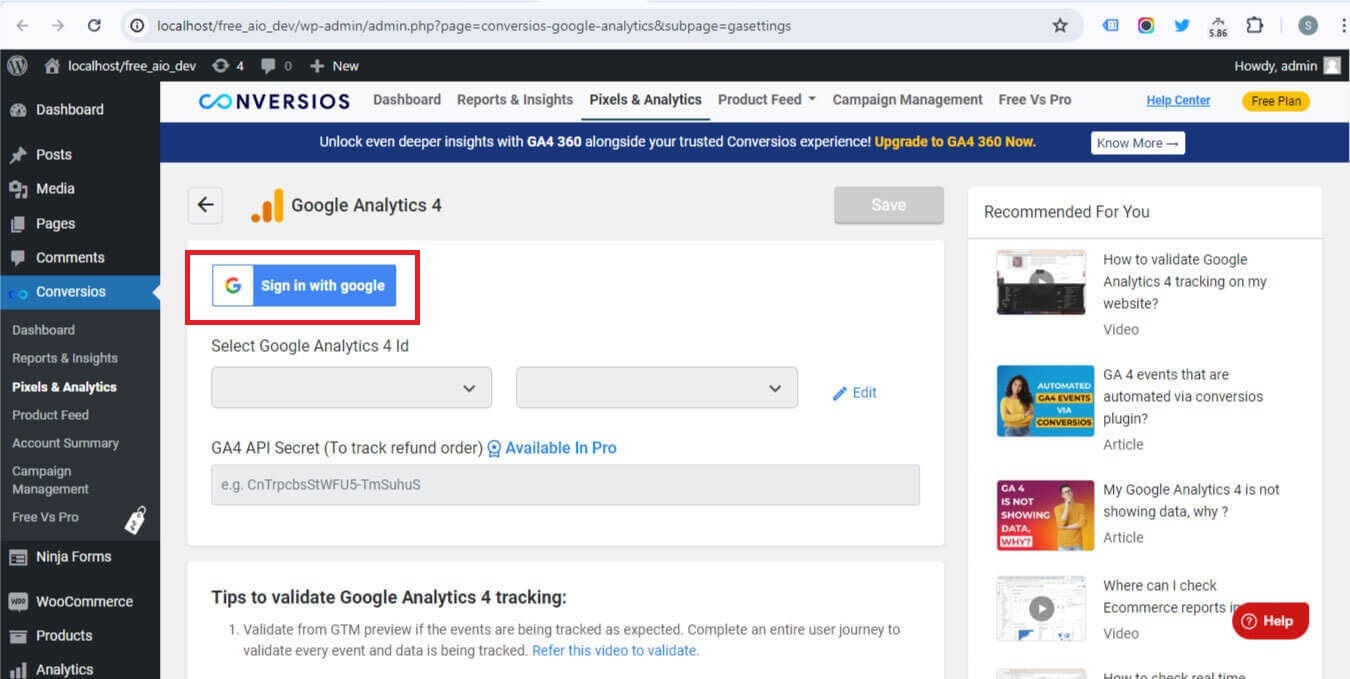Open Comments via its sidebar speech-bubble icon
Image resolution: width=1350 pixels, height=679 pixels.
tap(18, 258)
